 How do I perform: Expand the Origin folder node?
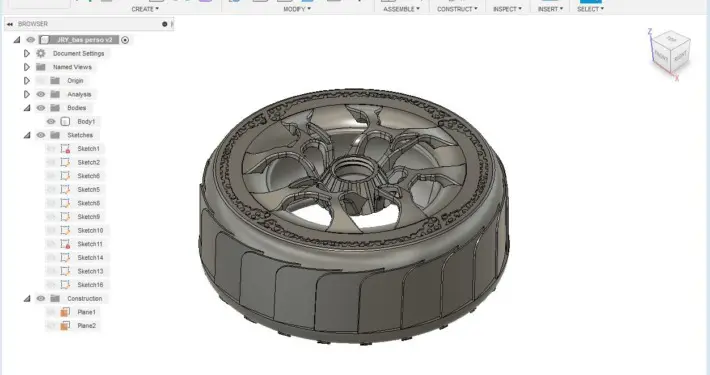tap(27, 81)
